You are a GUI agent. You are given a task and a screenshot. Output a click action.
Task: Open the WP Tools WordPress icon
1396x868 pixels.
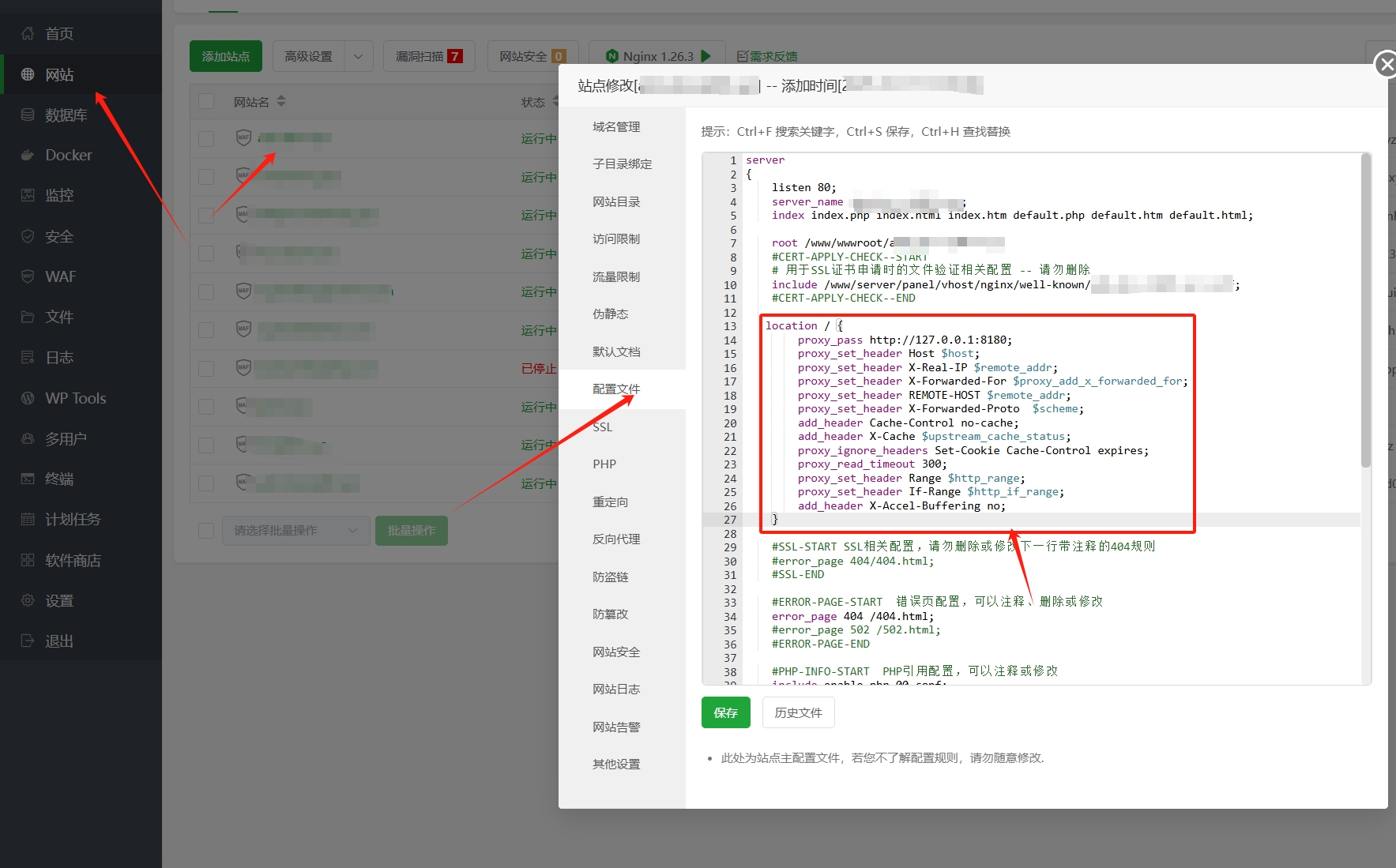[x=28, y=398]
